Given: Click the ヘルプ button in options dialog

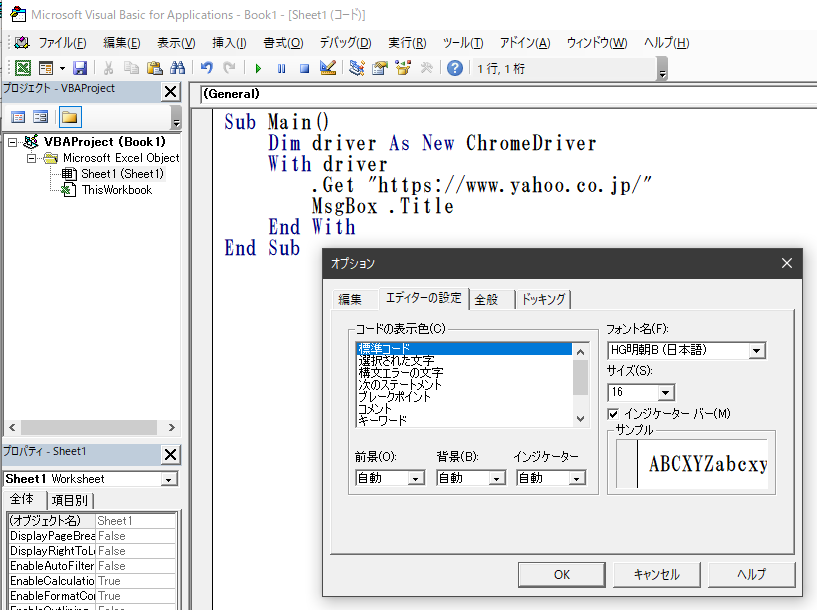Looking at the screenshot, I should (x=751, y=575).
